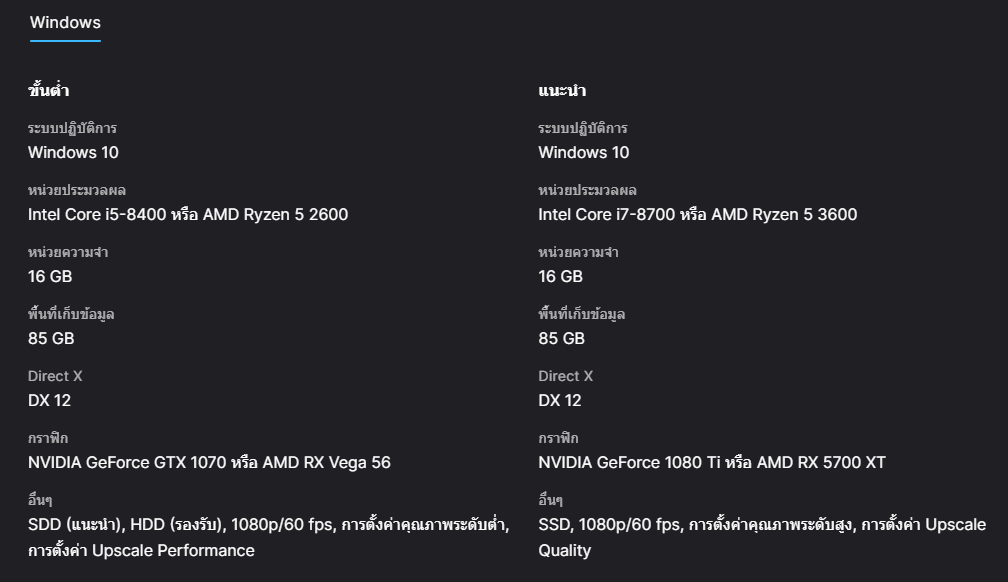Click the Direct X label under แนะนำ

pos(565,376)
